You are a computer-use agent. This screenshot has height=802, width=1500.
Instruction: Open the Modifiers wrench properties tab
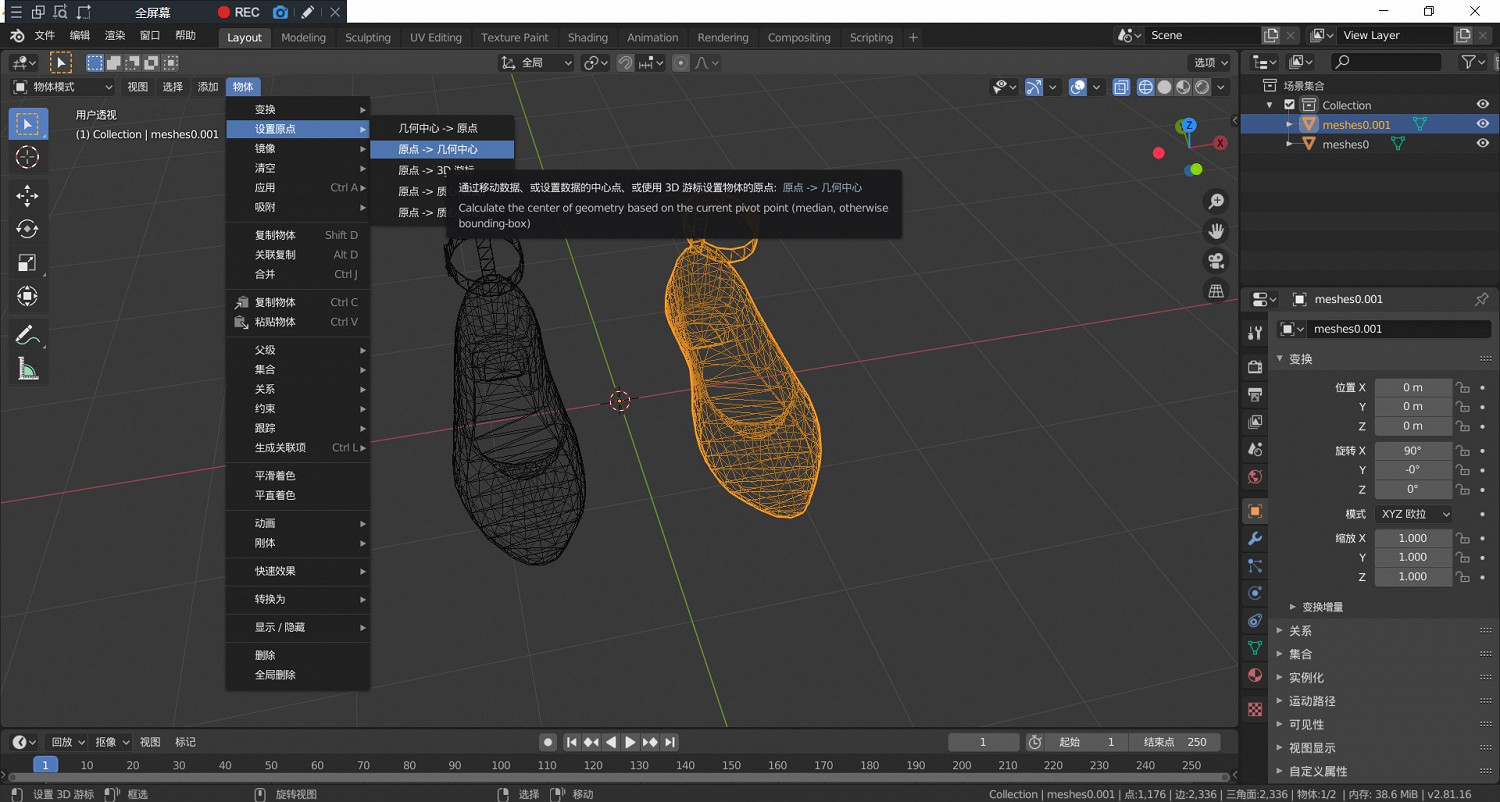tap(1255, 539)
